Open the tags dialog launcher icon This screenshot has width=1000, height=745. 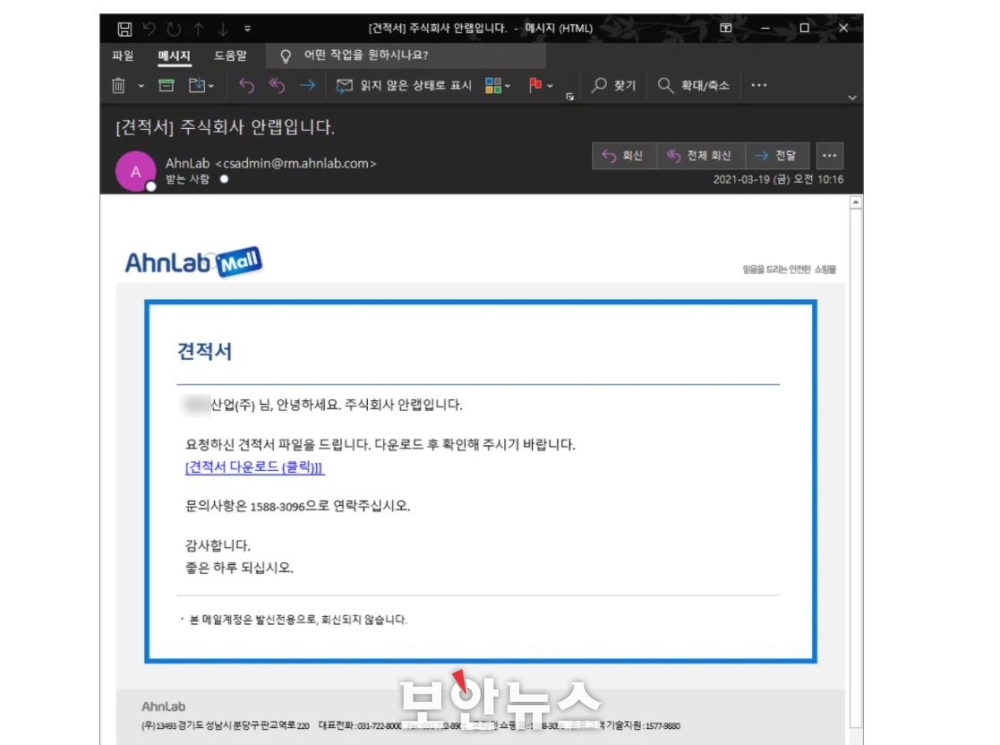click(570, 96)
